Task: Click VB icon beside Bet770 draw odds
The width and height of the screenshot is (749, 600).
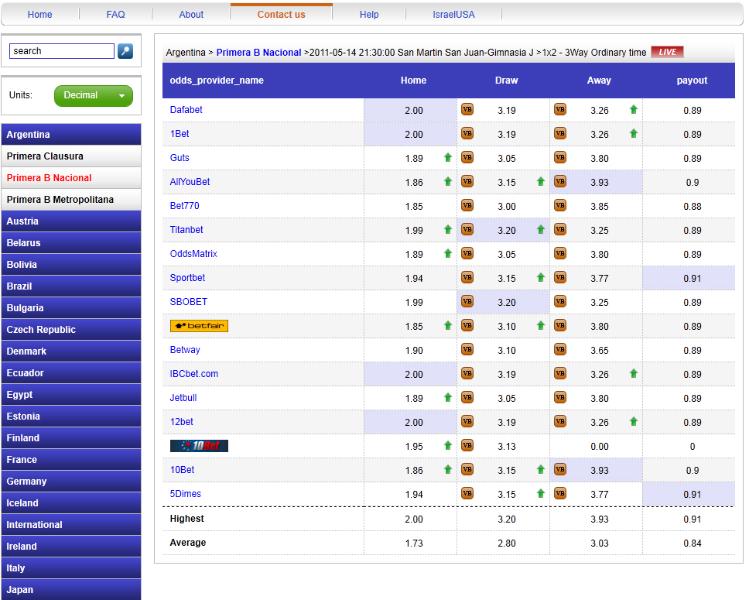Action: pyautogui.click(x=467, y=206)
